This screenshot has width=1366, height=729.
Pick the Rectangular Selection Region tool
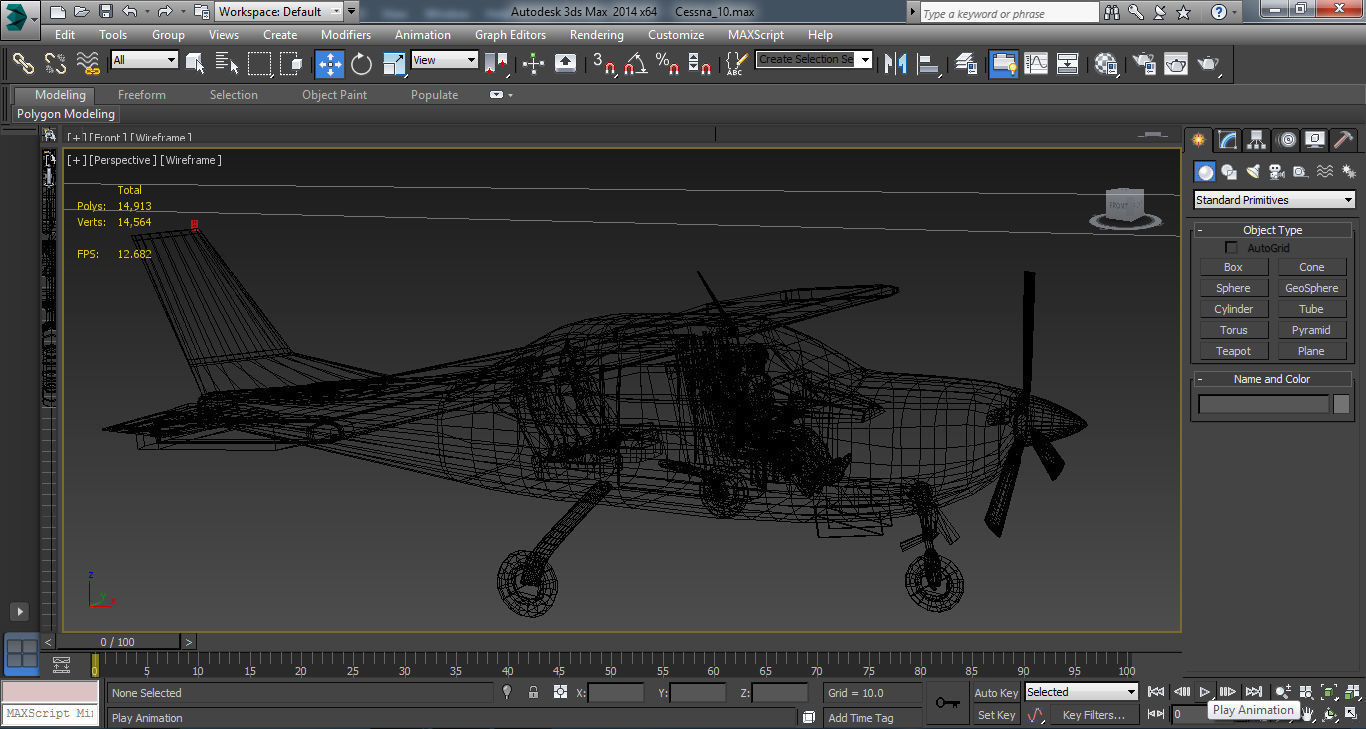[259, 64]
